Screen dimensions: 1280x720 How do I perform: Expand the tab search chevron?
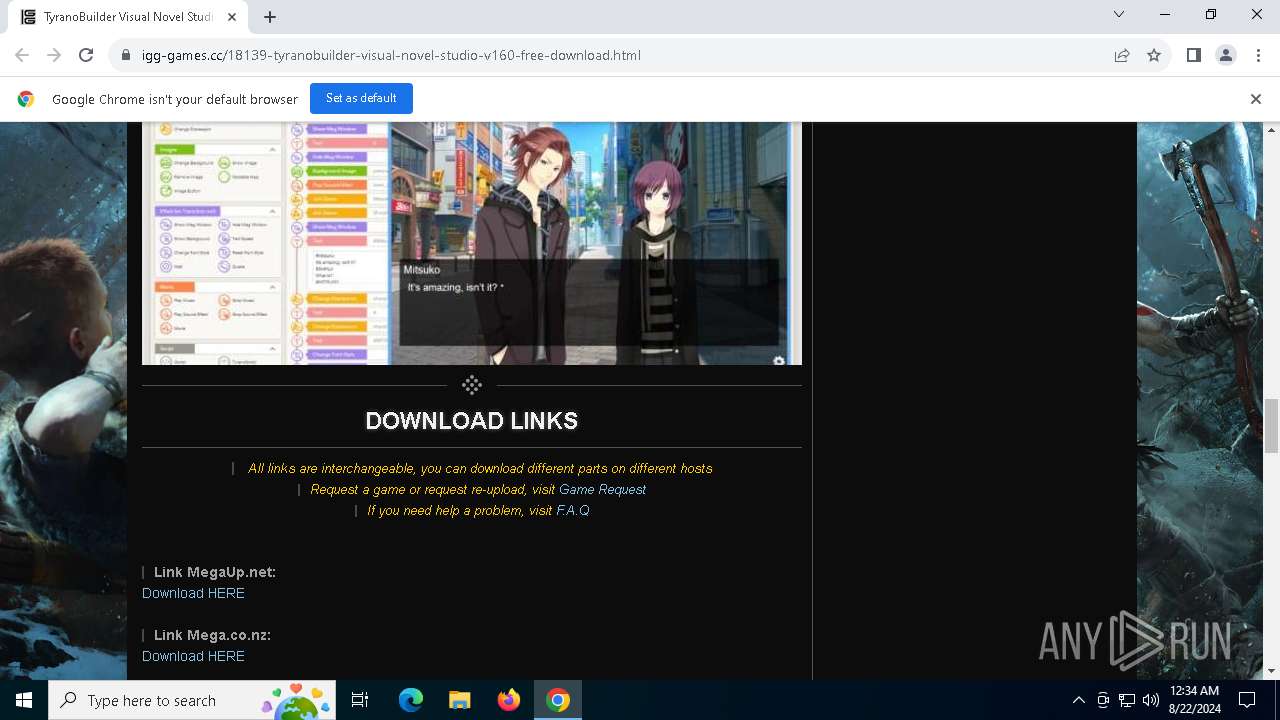click(x=1119, y=14)
